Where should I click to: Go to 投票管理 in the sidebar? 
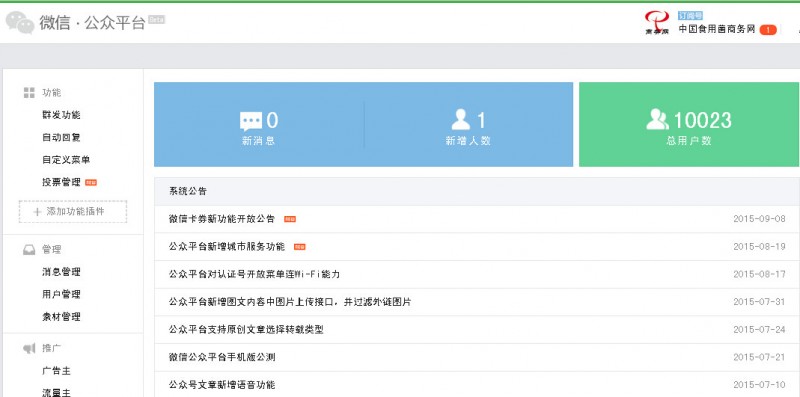pos(61,183)
